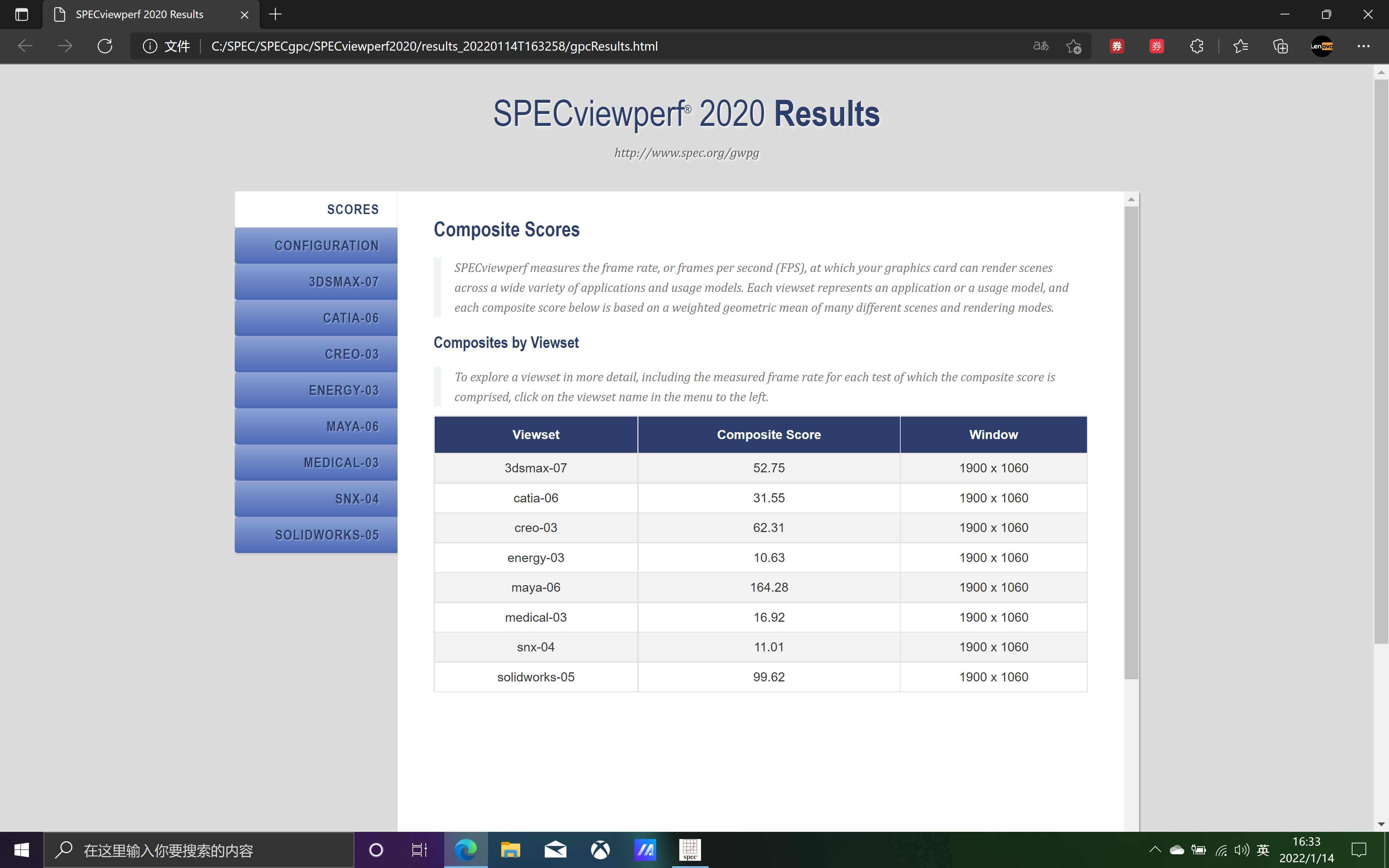Open the Collections icon in toolbar

[1280, 46]
